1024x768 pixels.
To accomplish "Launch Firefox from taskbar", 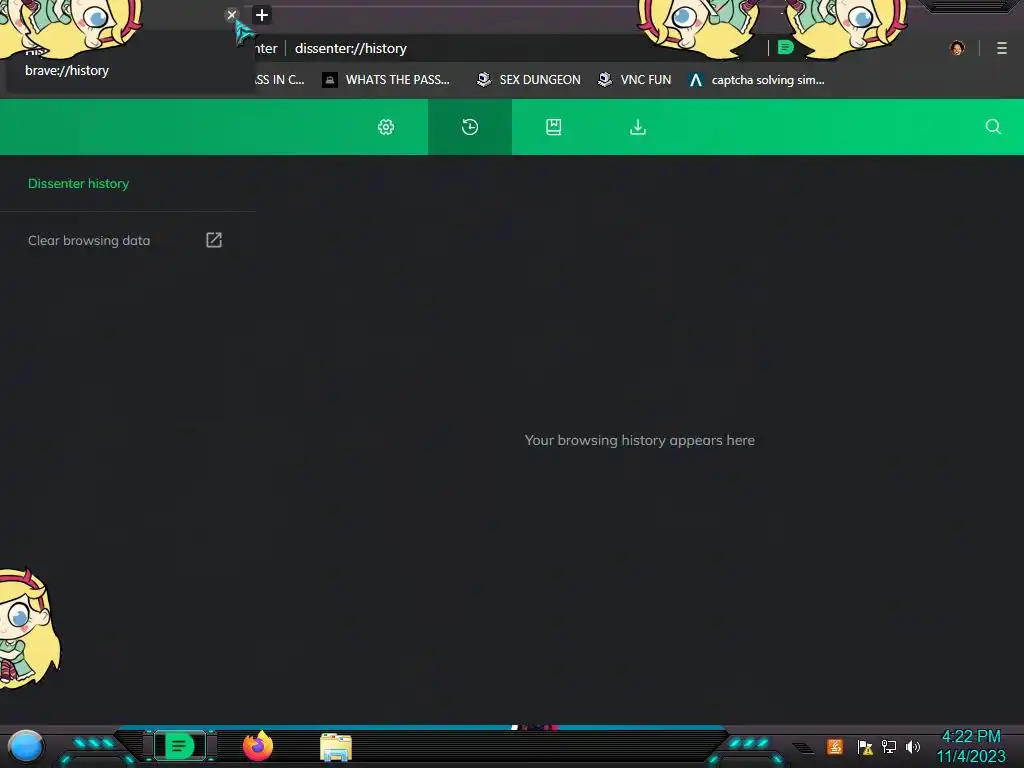I will click(x=258, y=746).
